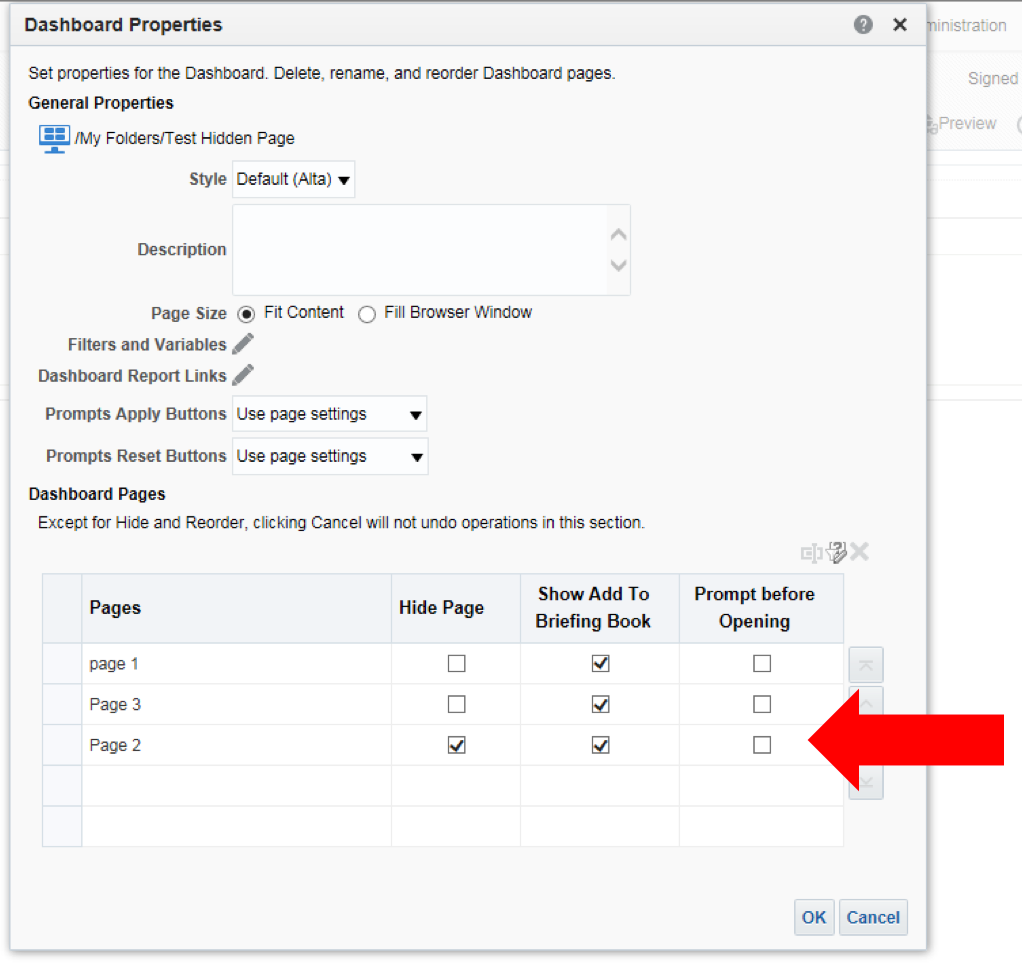Enable Prompt before Opening for Page 2
The height and width of the screenshot is (966, 1022).
[x=761, y=744]
